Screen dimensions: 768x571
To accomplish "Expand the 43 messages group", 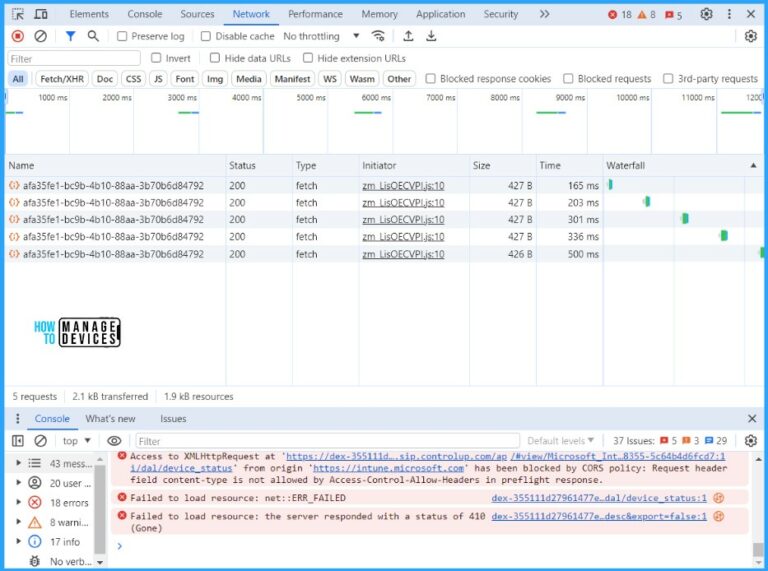I will pyautogui.click(x=19, y=463).
